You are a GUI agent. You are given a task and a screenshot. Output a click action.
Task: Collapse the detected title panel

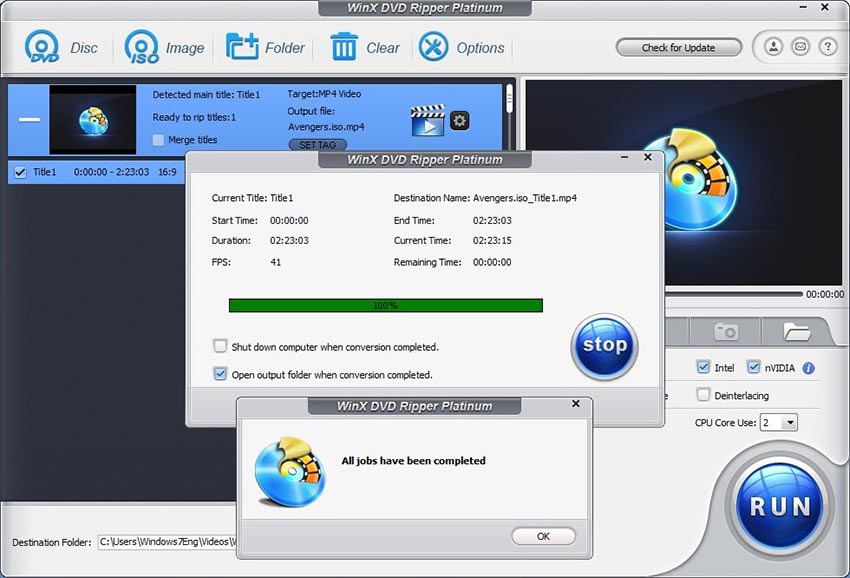(29, 120)
